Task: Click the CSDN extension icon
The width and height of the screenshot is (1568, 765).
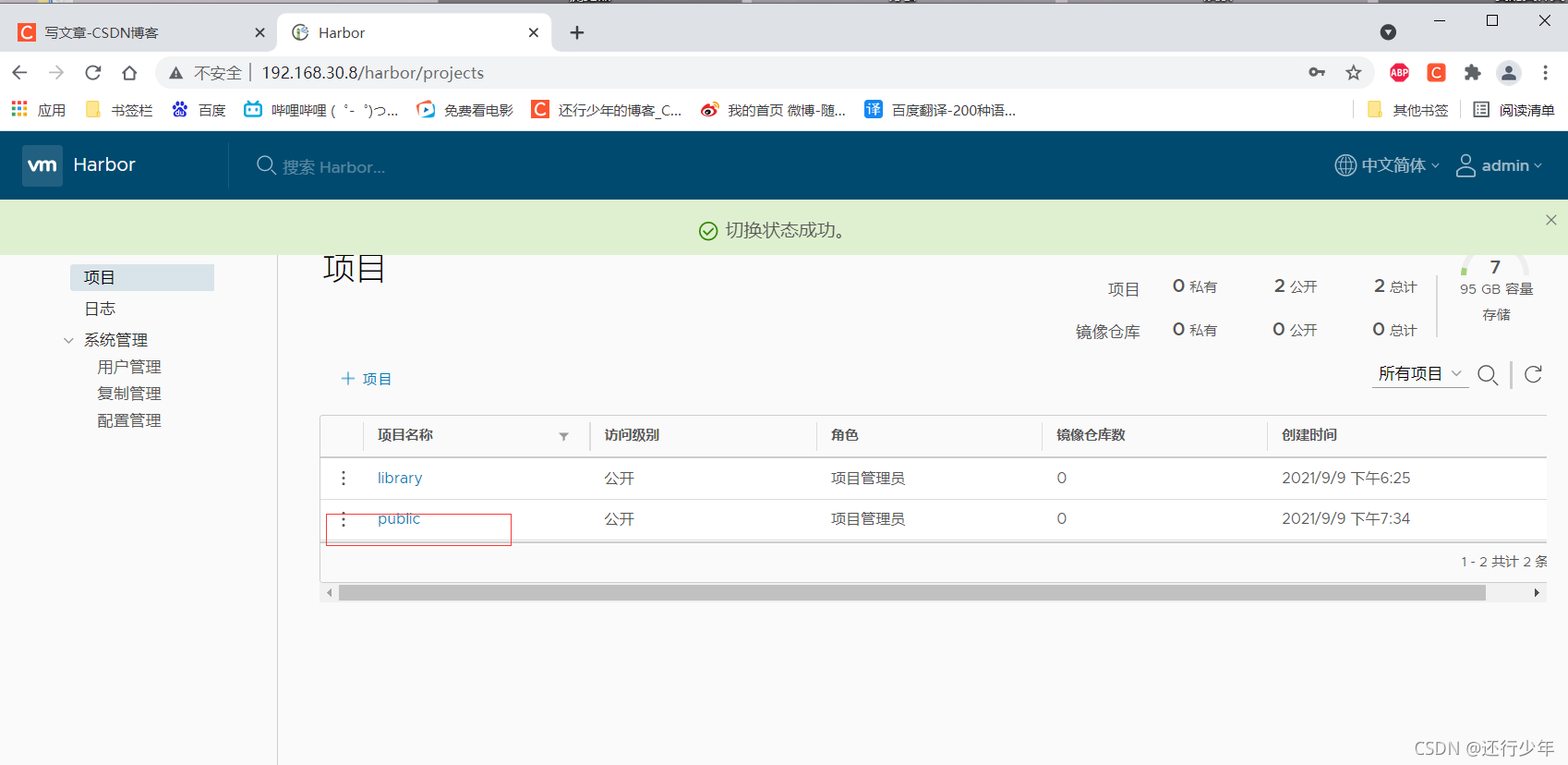Action: coord(1436,72)
